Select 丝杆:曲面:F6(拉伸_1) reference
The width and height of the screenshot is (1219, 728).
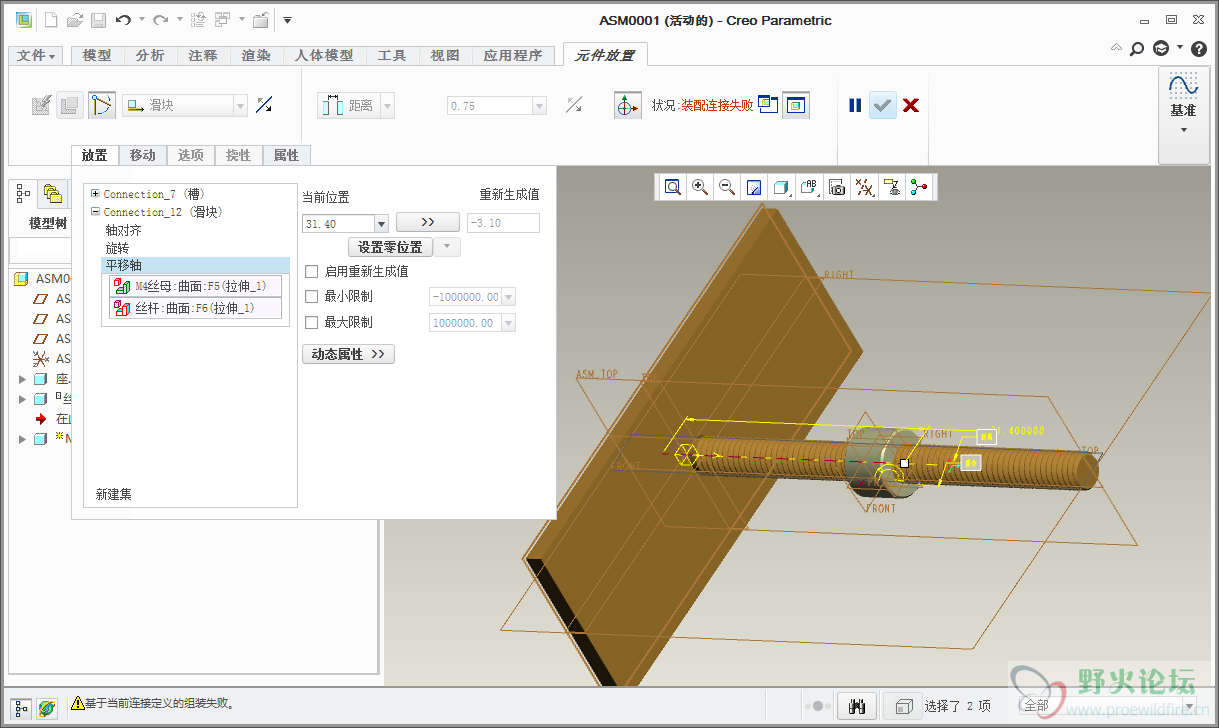pos(195,308)
